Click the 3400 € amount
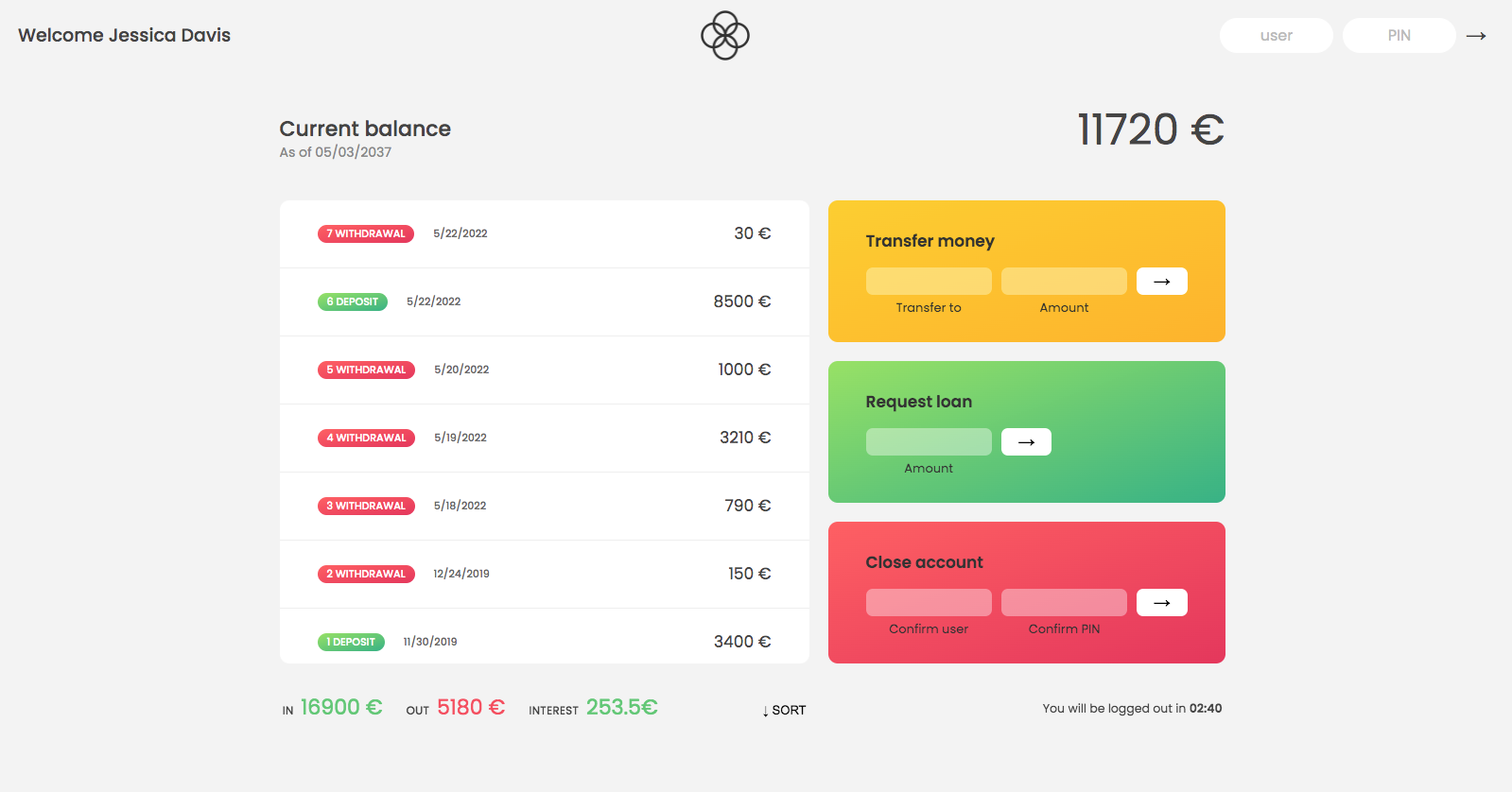The image size is (1512, 792). point(742,642)
